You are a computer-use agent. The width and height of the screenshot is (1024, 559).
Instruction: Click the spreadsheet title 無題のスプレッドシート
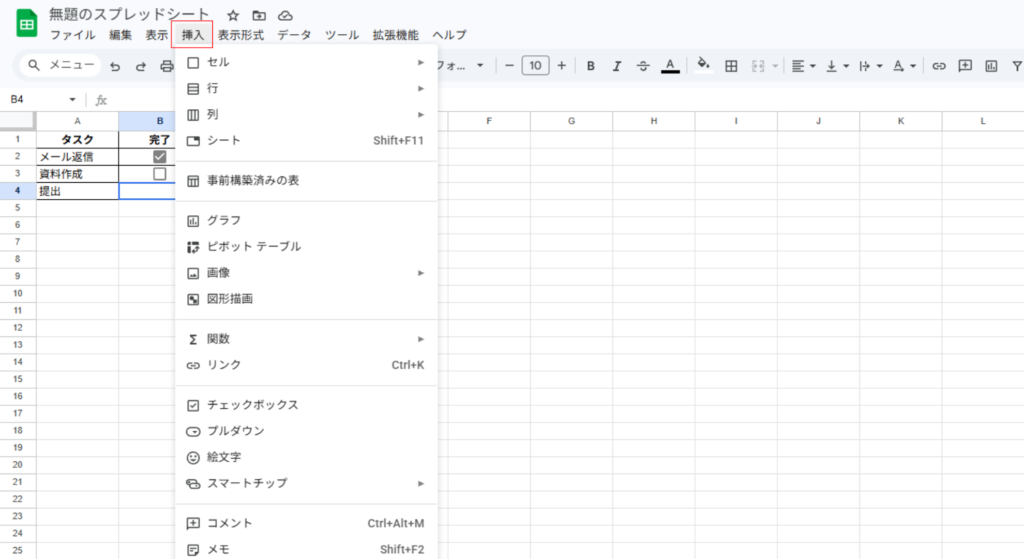point(129,14)
